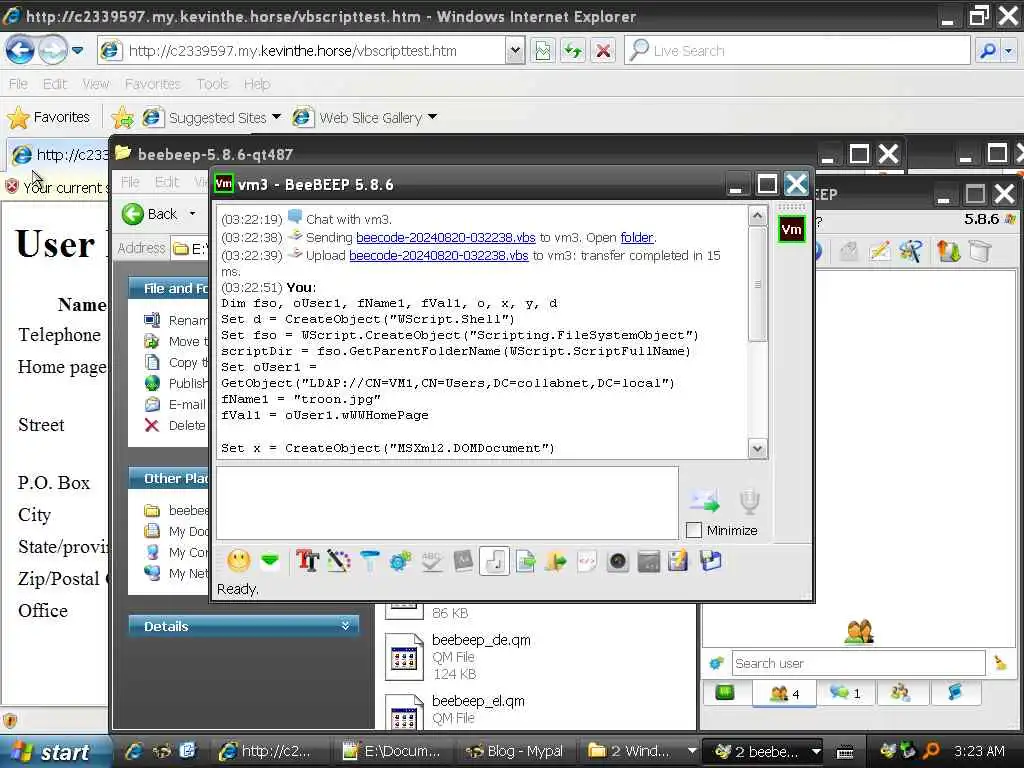Open the Blog - Mypal taskbar button
This screenshot has height=768, width=1024.
pos(515,751)
